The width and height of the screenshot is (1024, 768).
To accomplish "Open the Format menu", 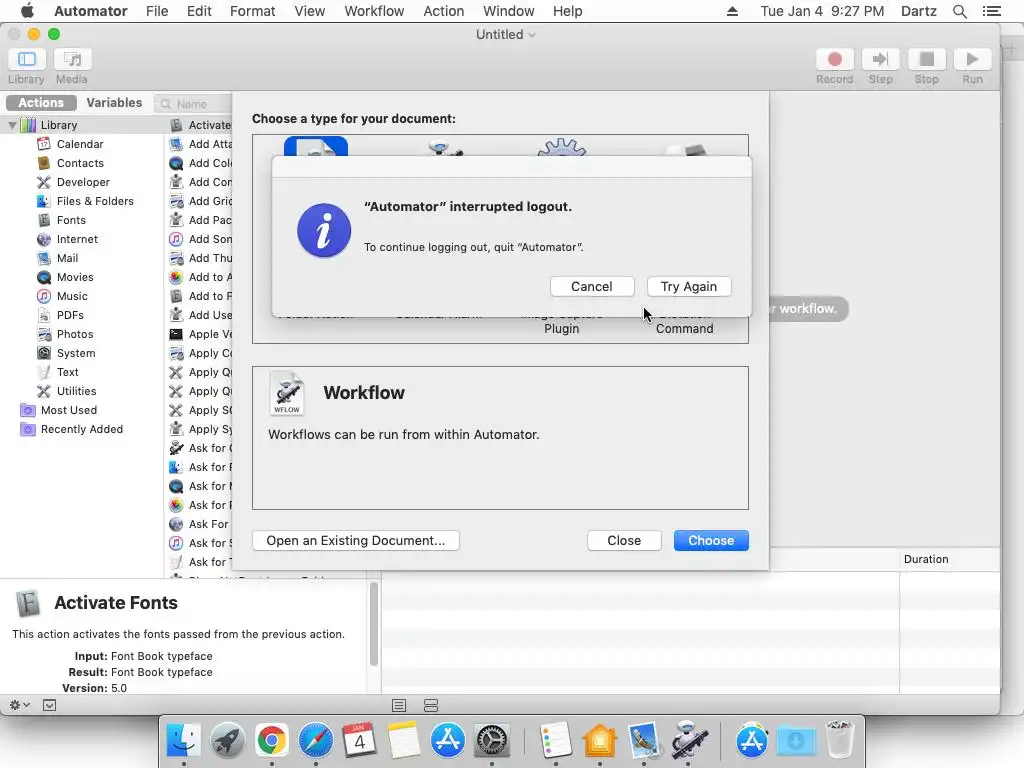I will (252, 11).
